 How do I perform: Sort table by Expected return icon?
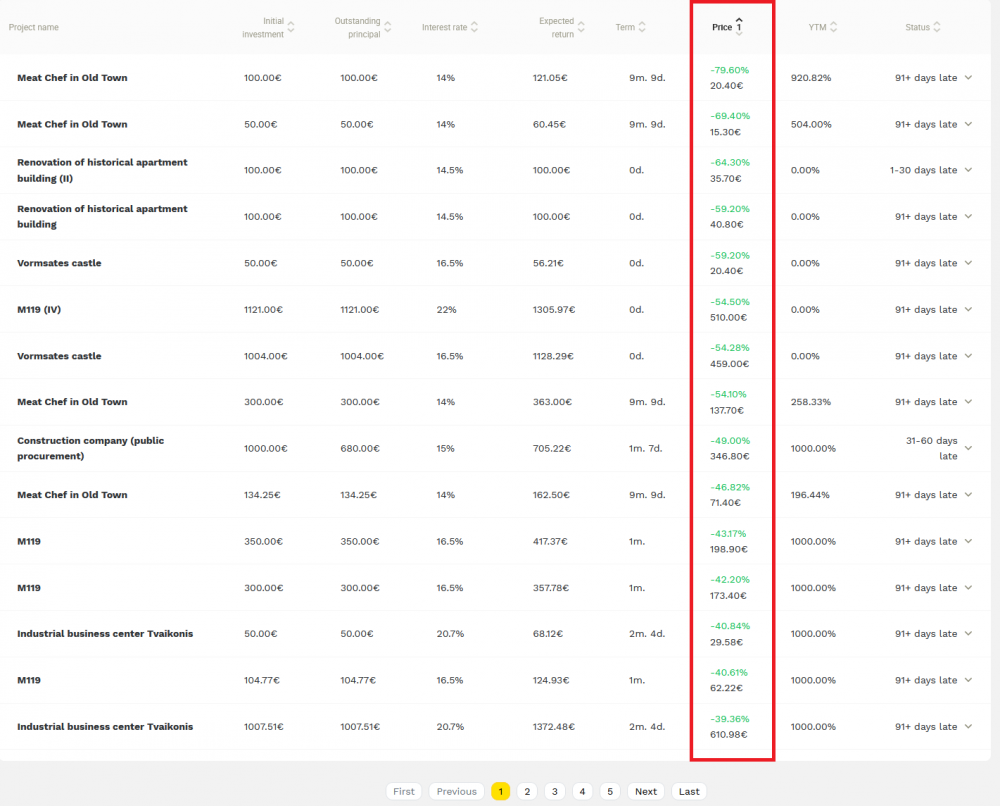coord(581,27)
